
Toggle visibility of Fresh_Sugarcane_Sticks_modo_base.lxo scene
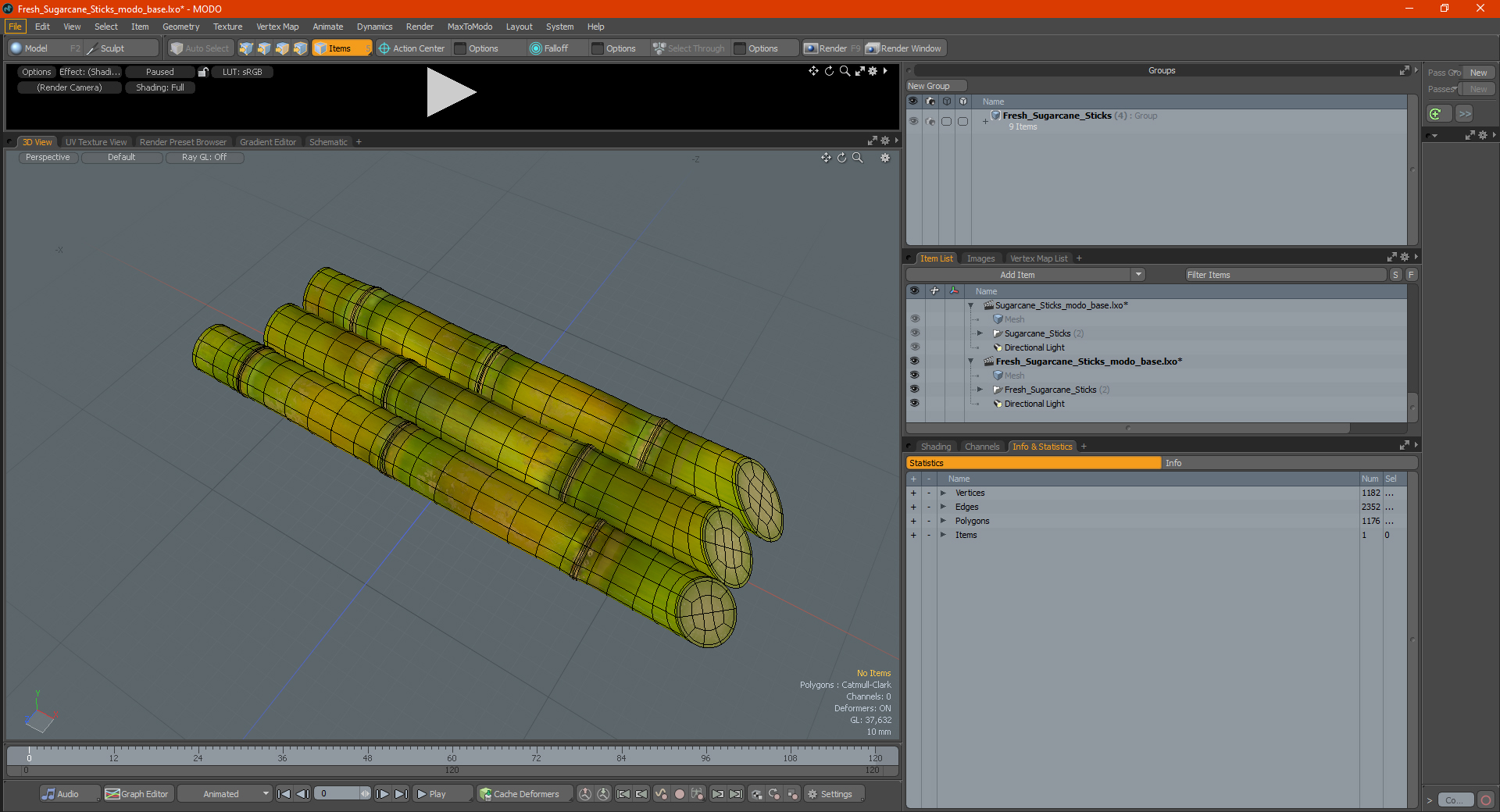(914, 361)
